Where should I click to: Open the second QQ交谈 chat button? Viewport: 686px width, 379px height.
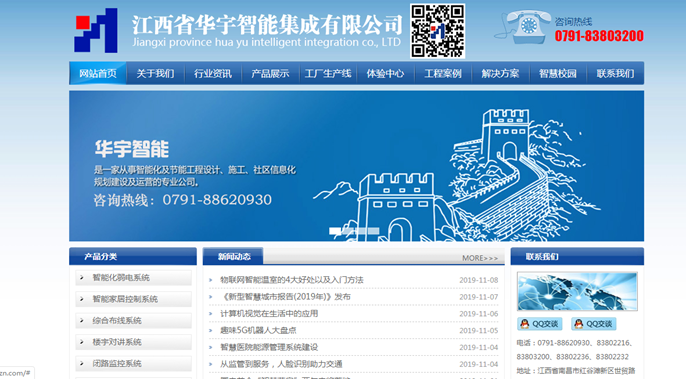[594, 324]
